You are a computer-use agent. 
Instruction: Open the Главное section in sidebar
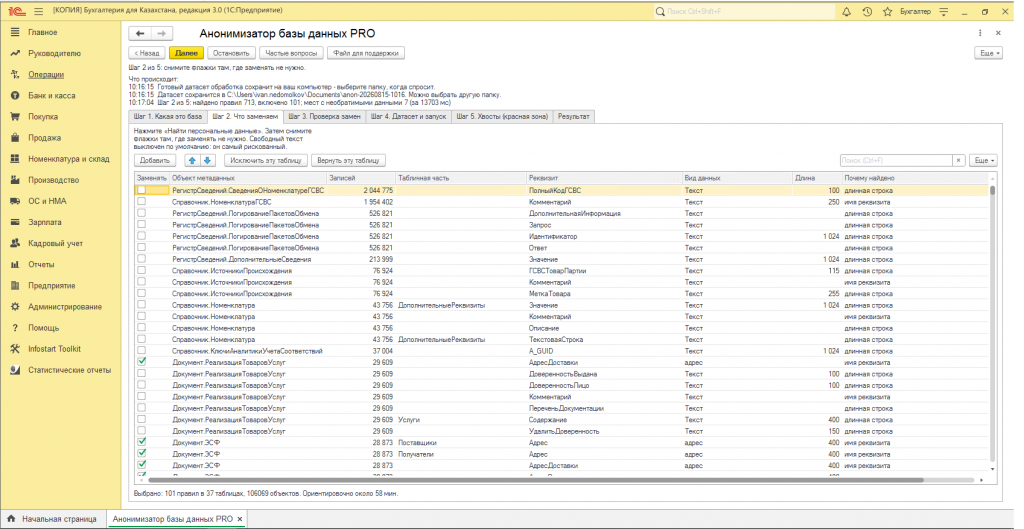tap(42, 32)
